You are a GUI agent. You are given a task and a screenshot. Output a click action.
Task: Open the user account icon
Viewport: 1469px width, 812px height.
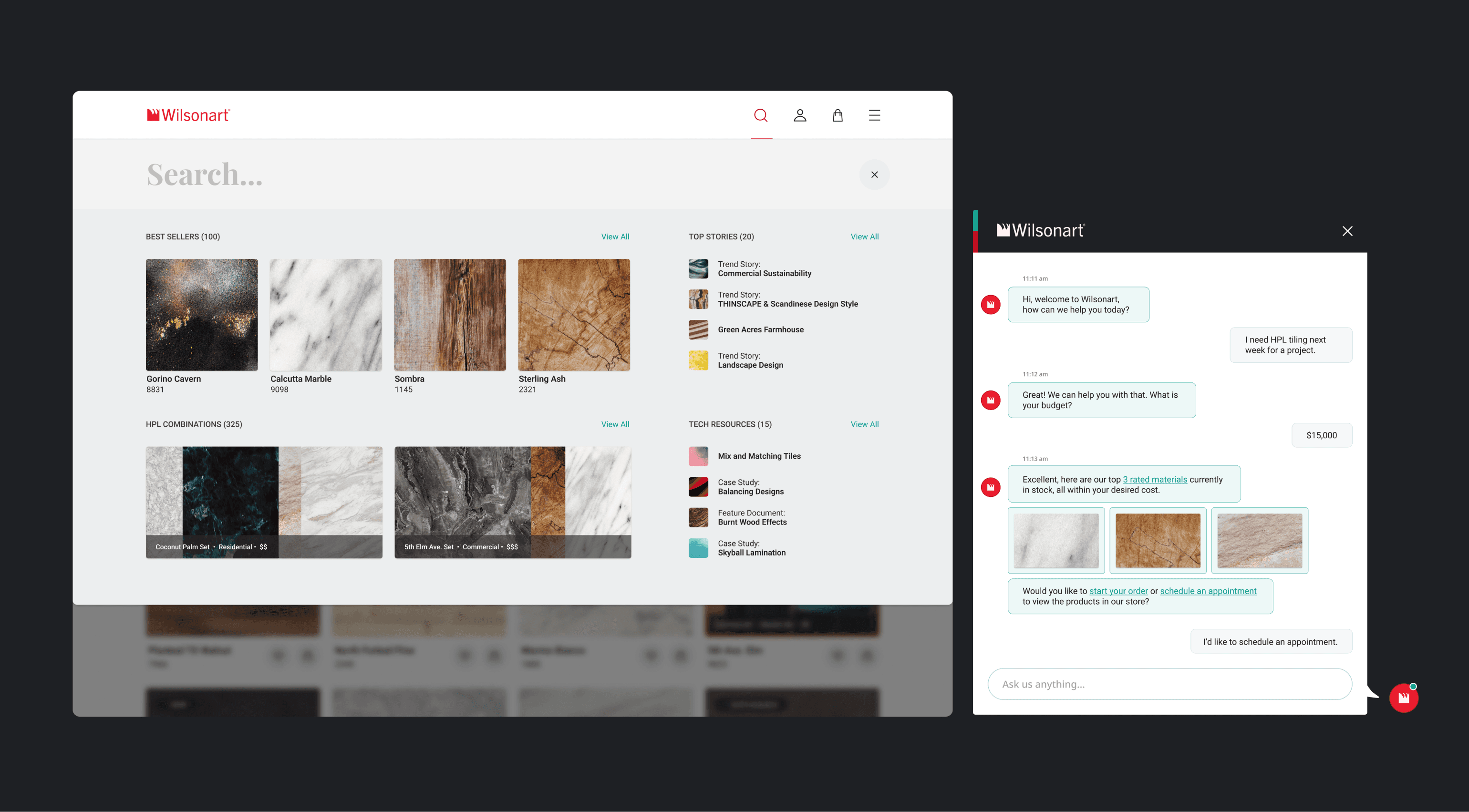tap(799, 115)
